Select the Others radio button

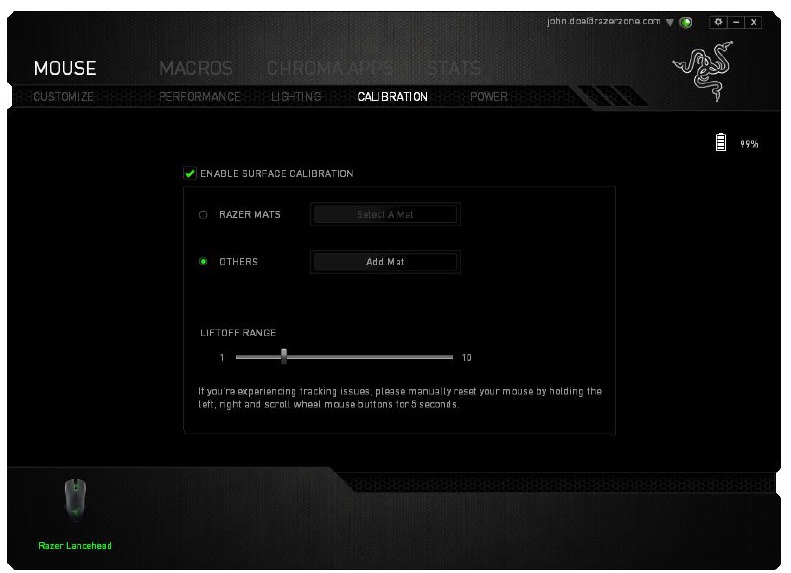203,261
